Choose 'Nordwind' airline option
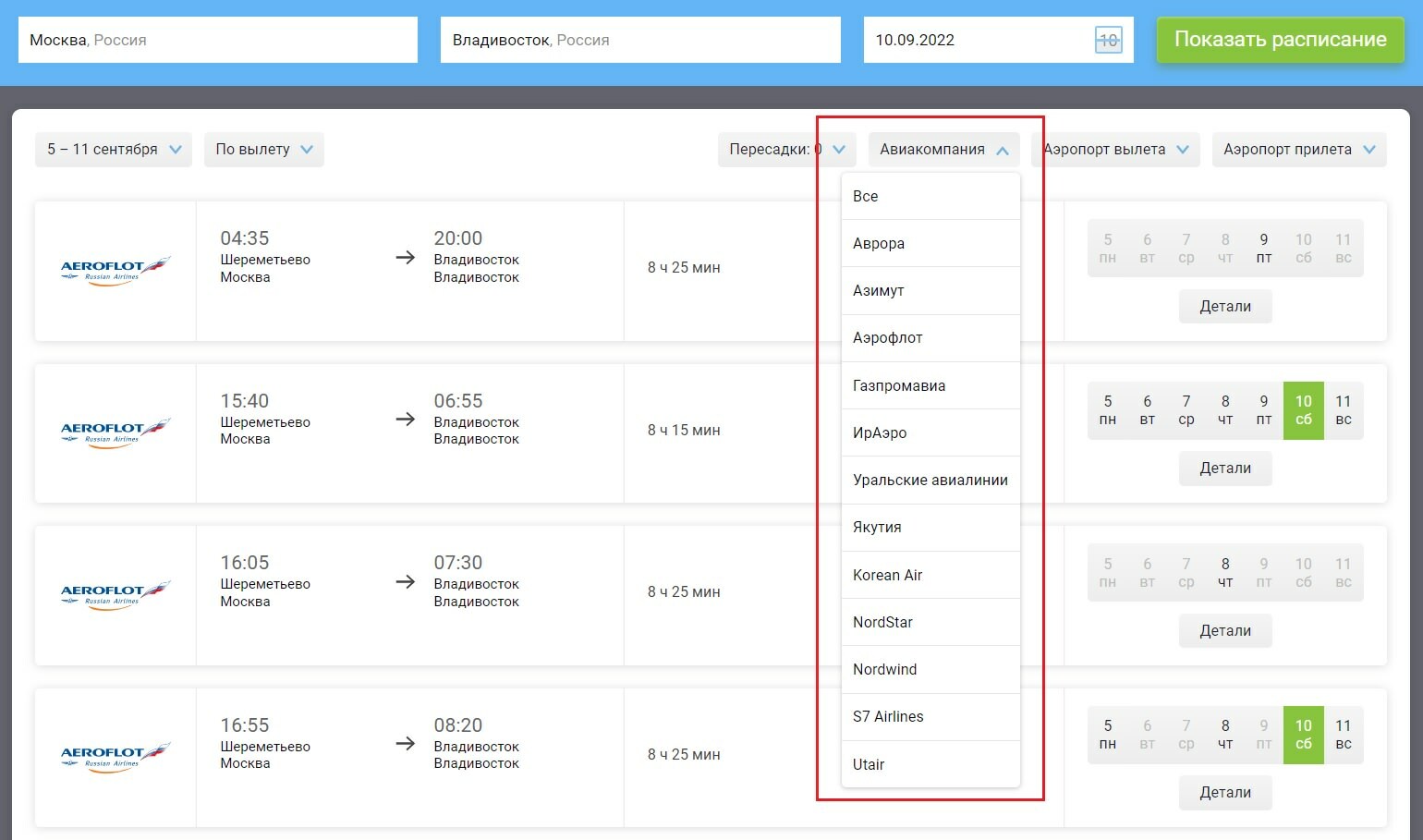This screenshot has height=840, width=1423. pyautogui.click(x=930, y=669)
